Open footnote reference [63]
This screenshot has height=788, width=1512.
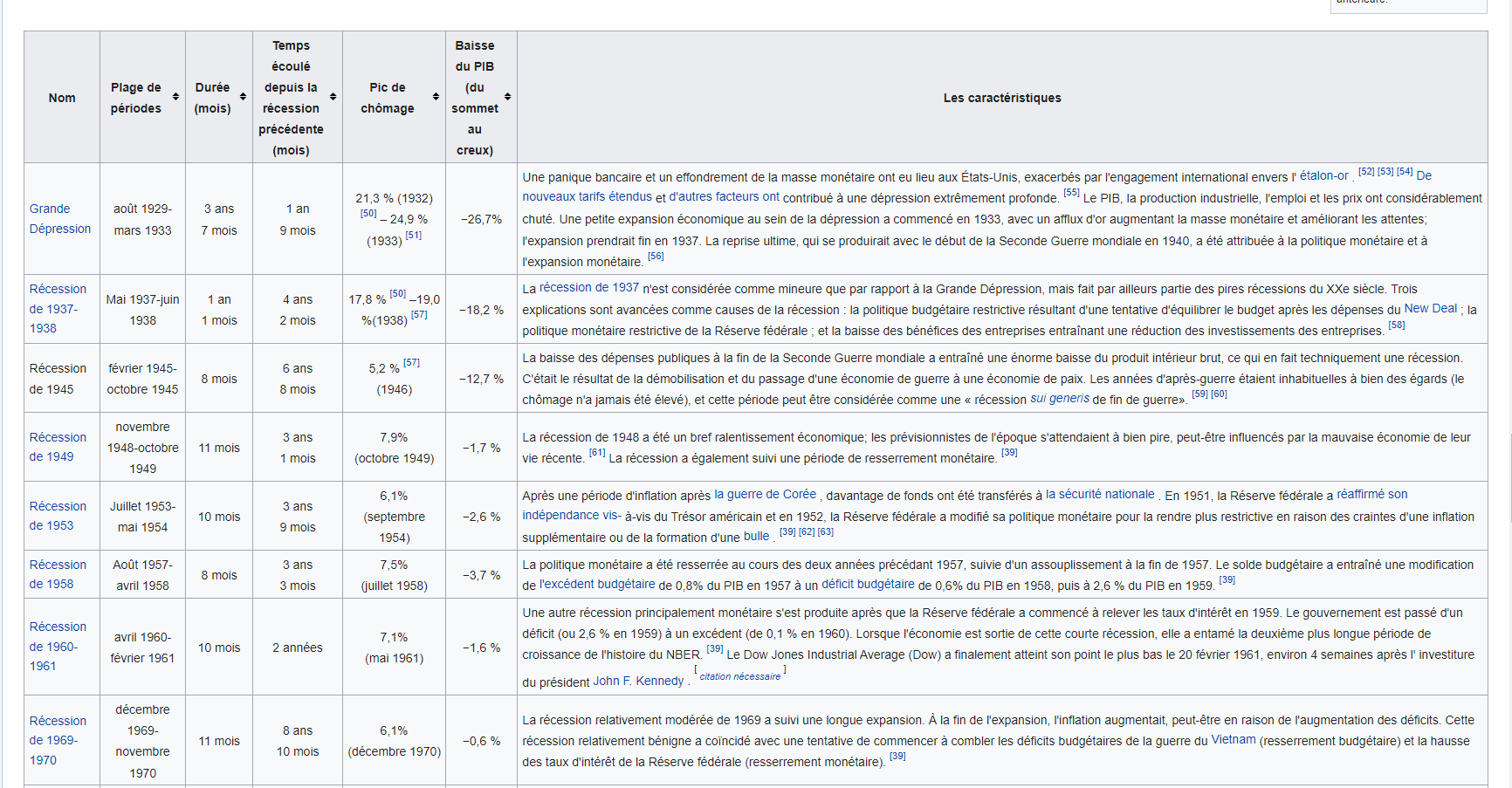click(x=826, y=532)
